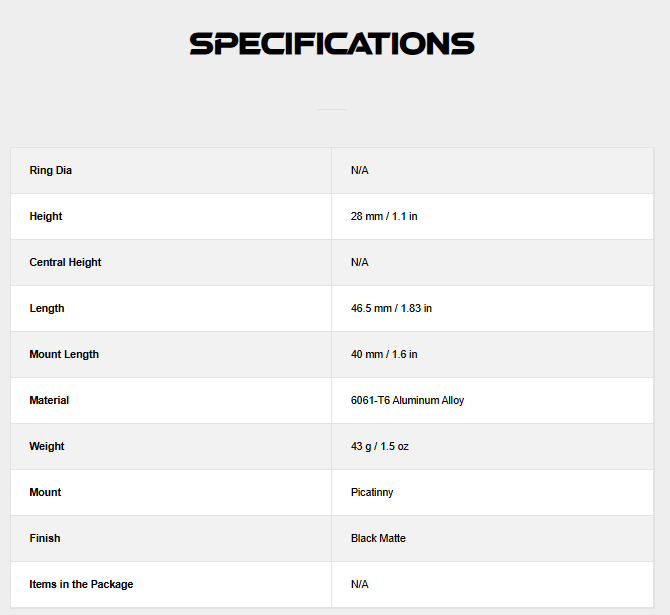670x615 pixels.
Task: Select the 46.5 mm / 1.83 in value
Action: (391, 309)
